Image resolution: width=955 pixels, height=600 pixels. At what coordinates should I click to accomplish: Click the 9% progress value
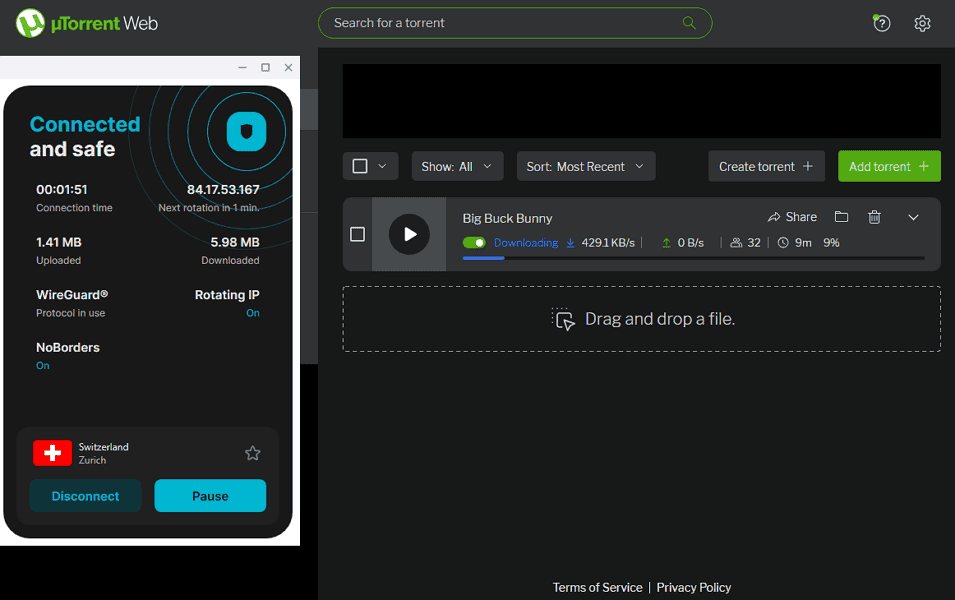pyautogui.click(x=831, y=242)
